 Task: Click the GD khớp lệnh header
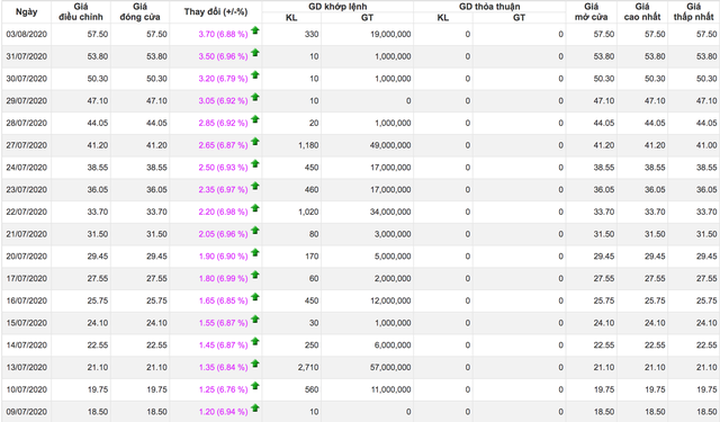point(337,6)
